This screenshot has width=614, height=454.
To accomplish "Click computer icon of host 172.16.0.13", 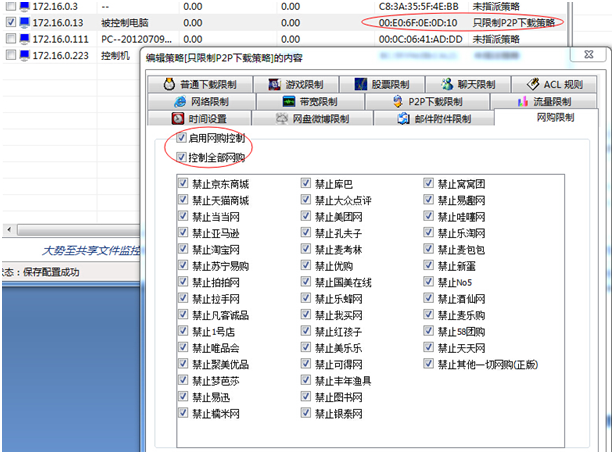I will pyautogui.click(x=24, y=23).
